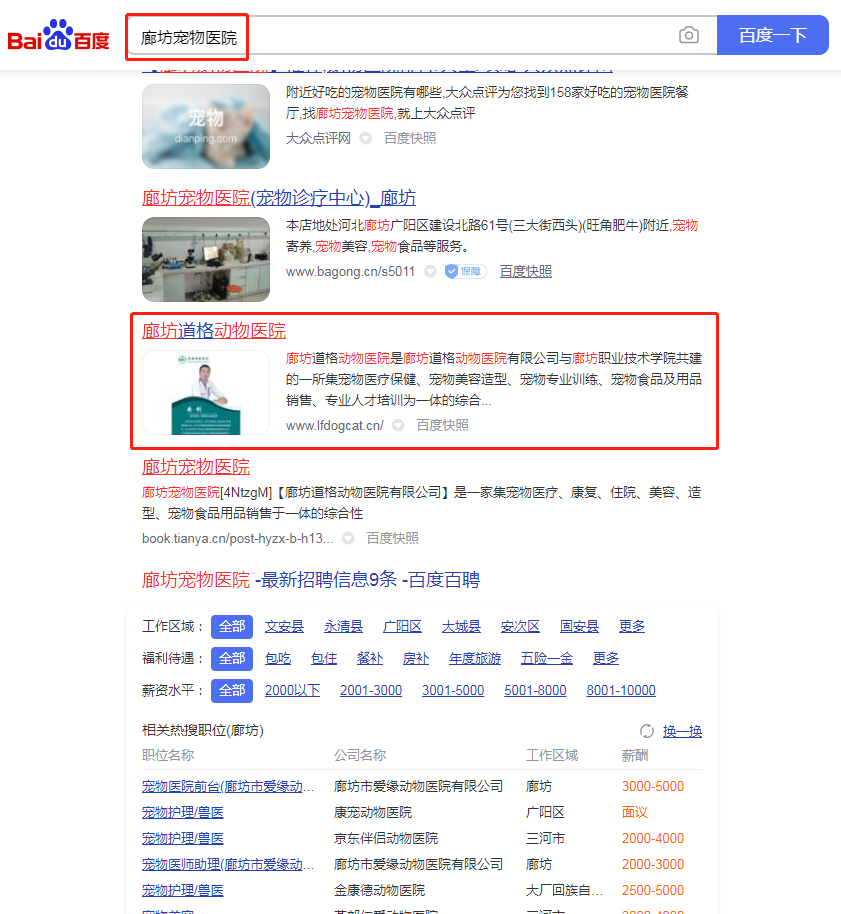
Task: Open 百度快照 for the lfdogcat.cn result
Action: click(x=442, y=426)
